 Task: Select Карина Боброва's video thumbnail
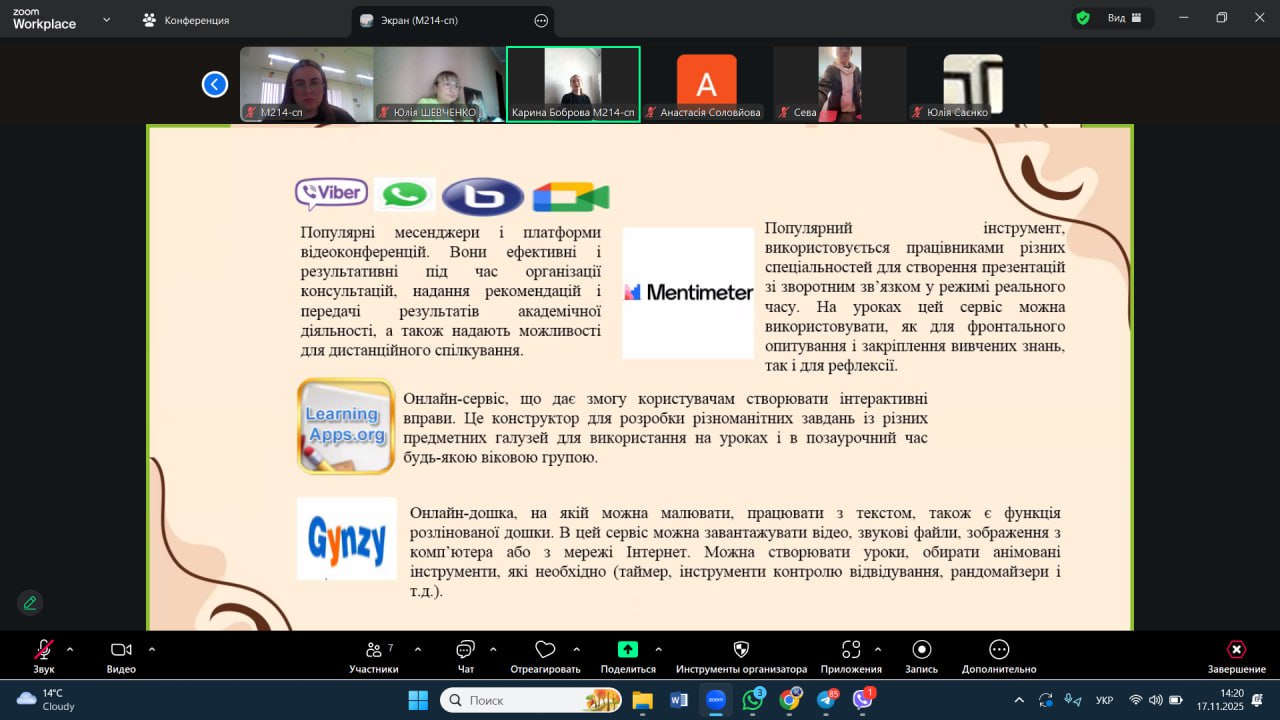click(x=573, y=84)
